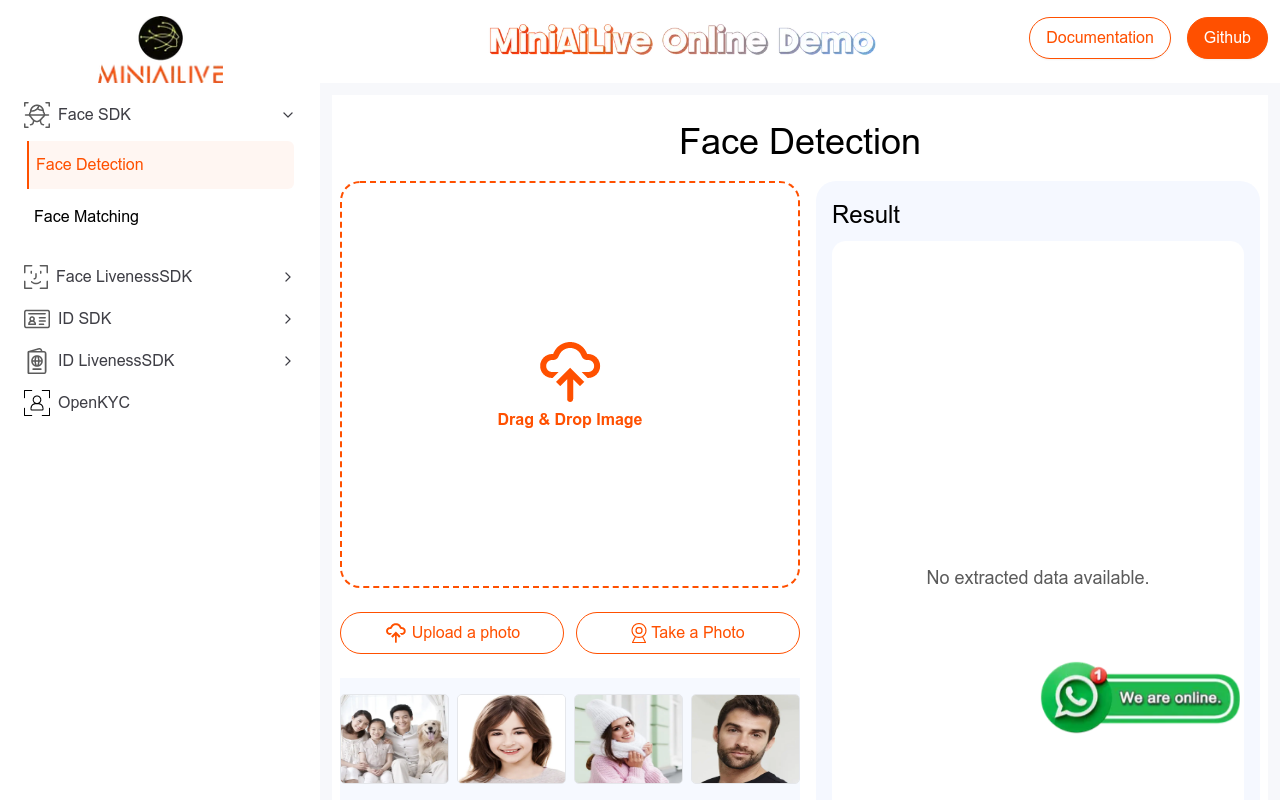1280x800 pixels.
Task: Click the cloud upload icon in drop zone
Action: pyautogui.click(x=570, y=371)
